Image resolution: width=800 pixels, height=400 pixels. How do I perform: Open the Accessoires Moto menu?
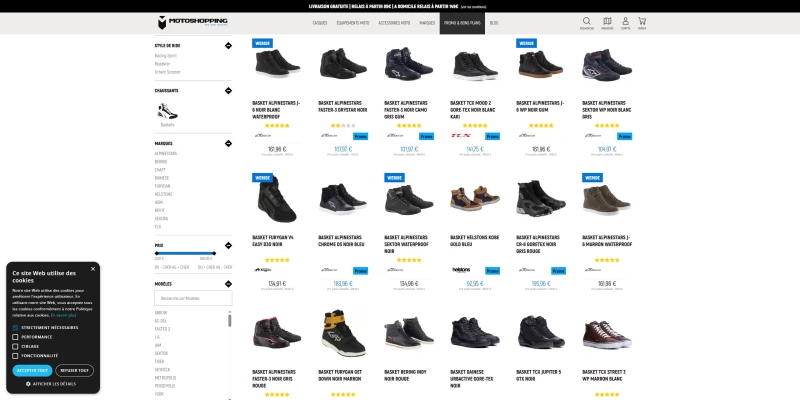pos(394,23)
